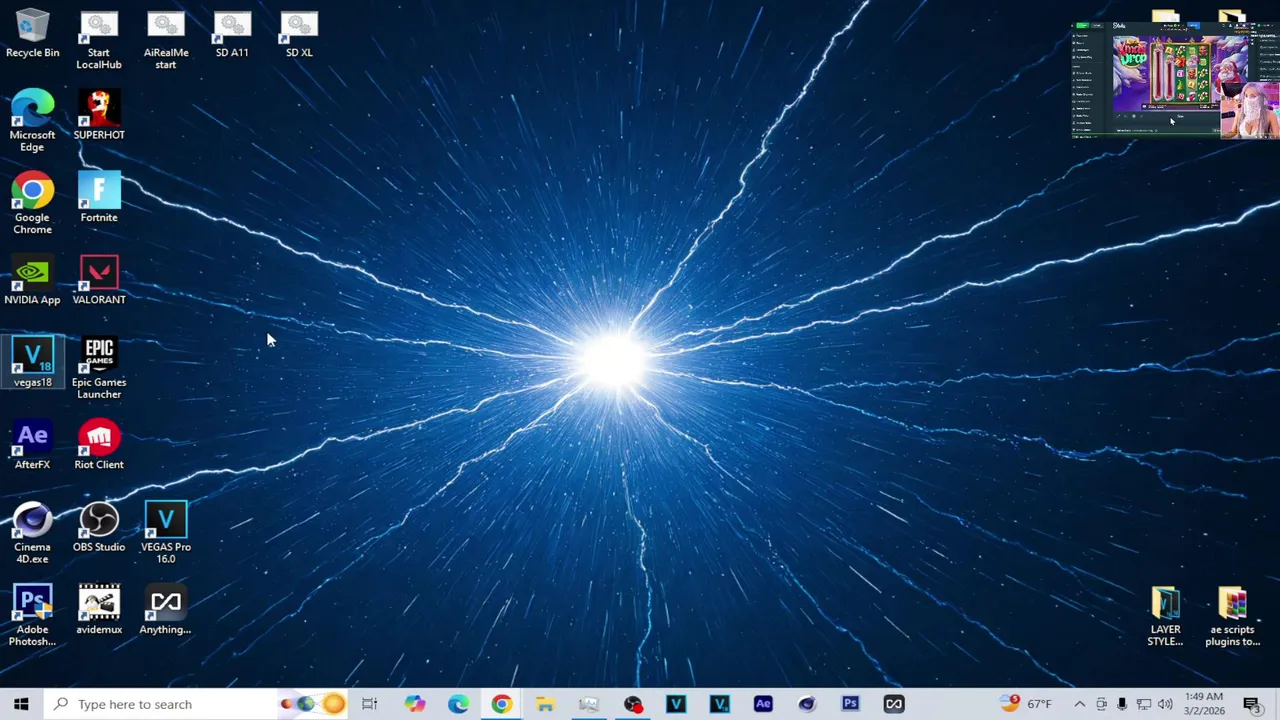Select the Cinema 4D.exe desktop icon
The height and width of the screenshot is (720, 1280).
tap(32, 534)
